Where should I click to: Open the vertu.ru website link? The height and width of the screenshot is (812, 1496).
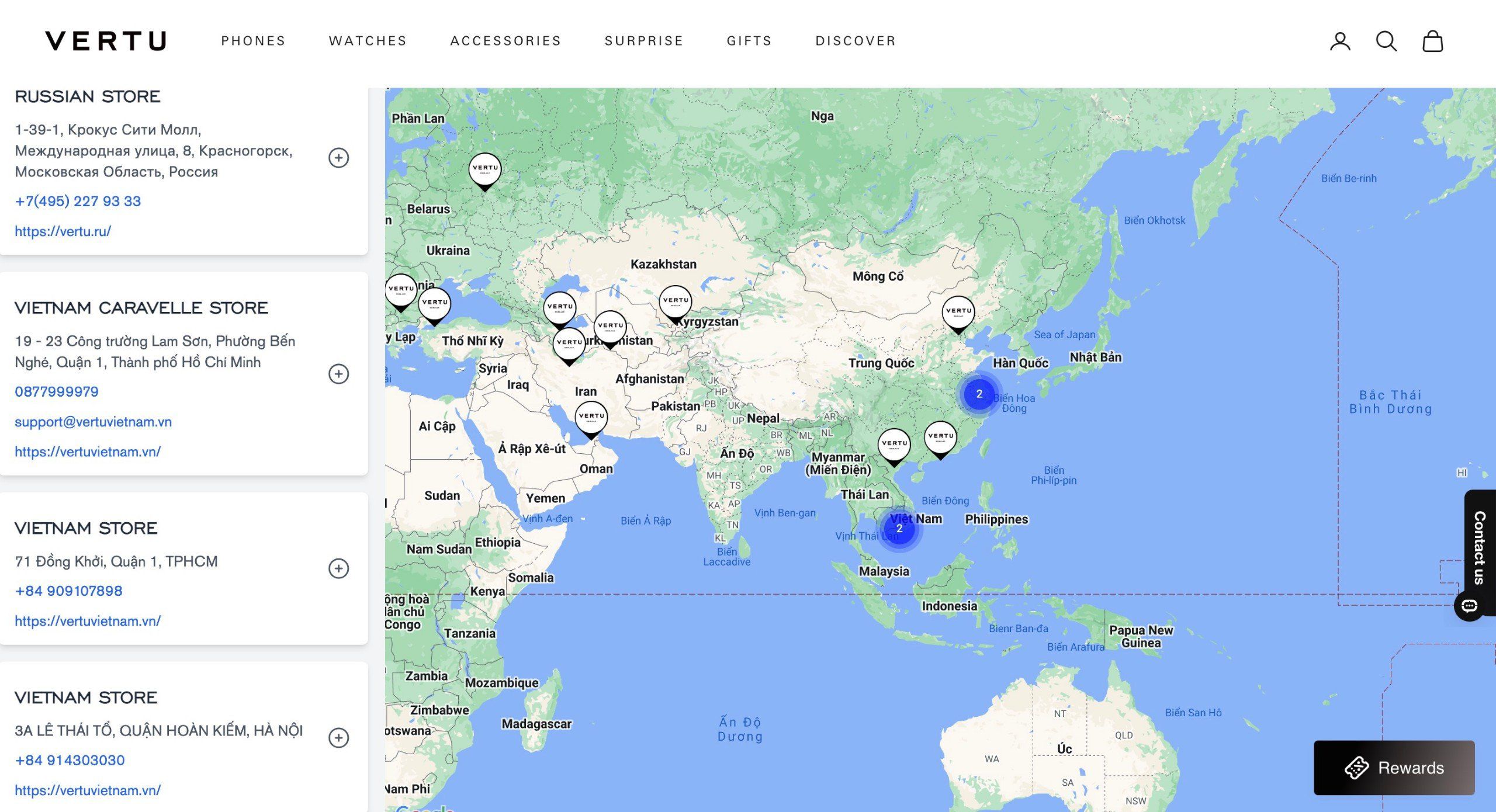tap(63, 231)
